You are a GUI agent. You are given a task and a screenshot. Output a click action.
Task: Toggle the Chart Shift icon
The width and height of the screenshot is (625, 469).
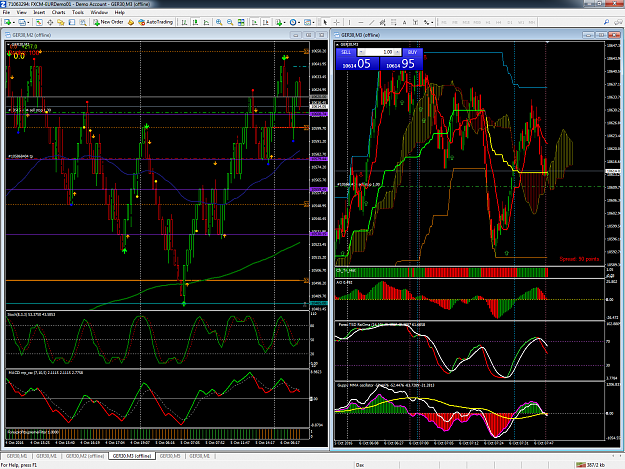click(265, 22)
